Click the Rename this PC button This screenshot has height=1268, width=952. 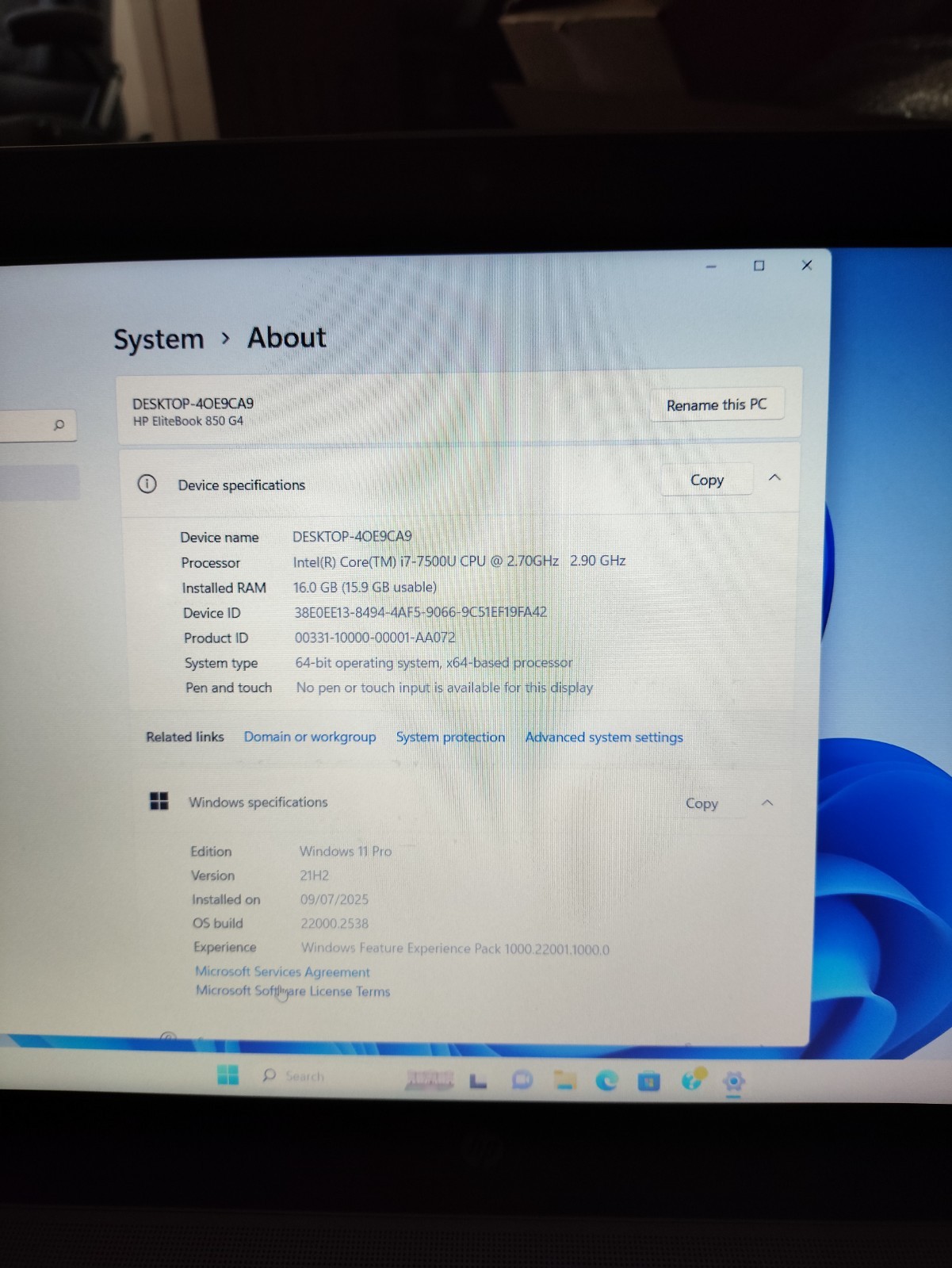pyautogui.click(x=717, y=404)
